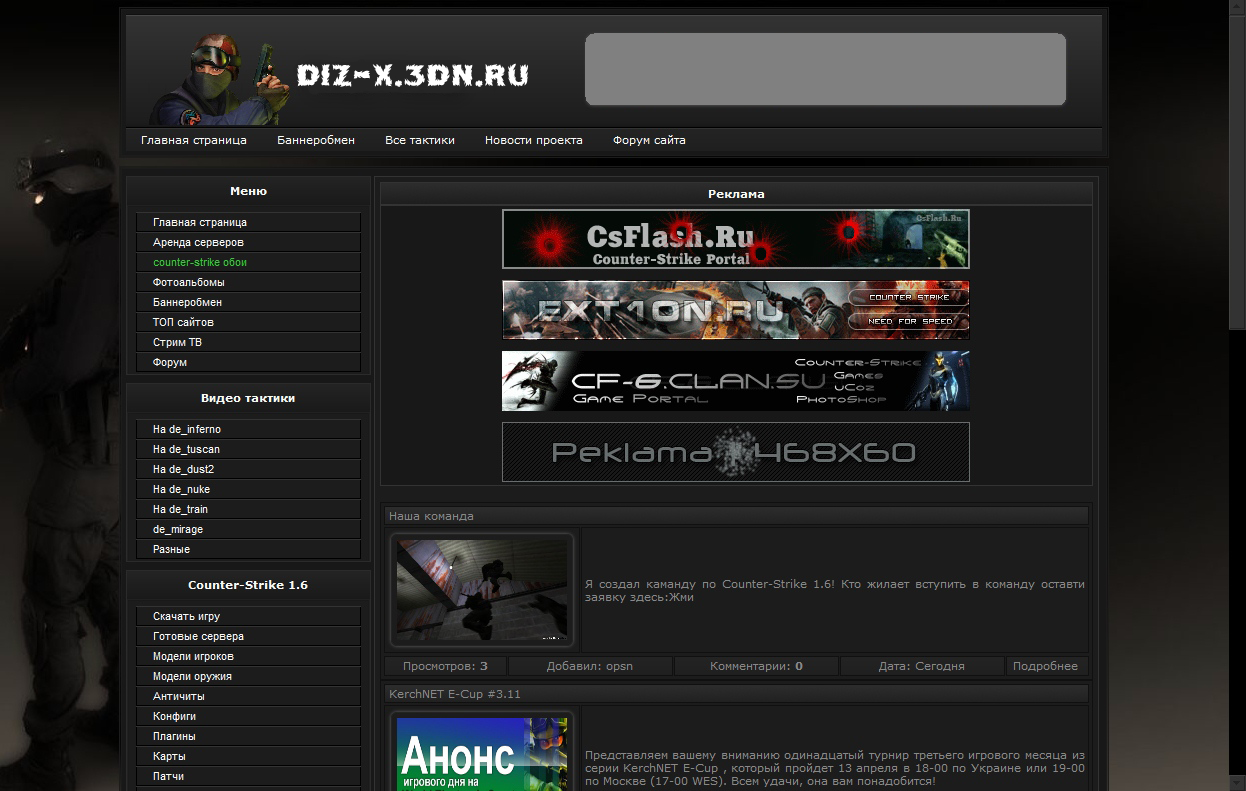This screenshot has width=1246, height=791.
Task: Open Форум сайта from top navigation
Action: coord(649,140)
